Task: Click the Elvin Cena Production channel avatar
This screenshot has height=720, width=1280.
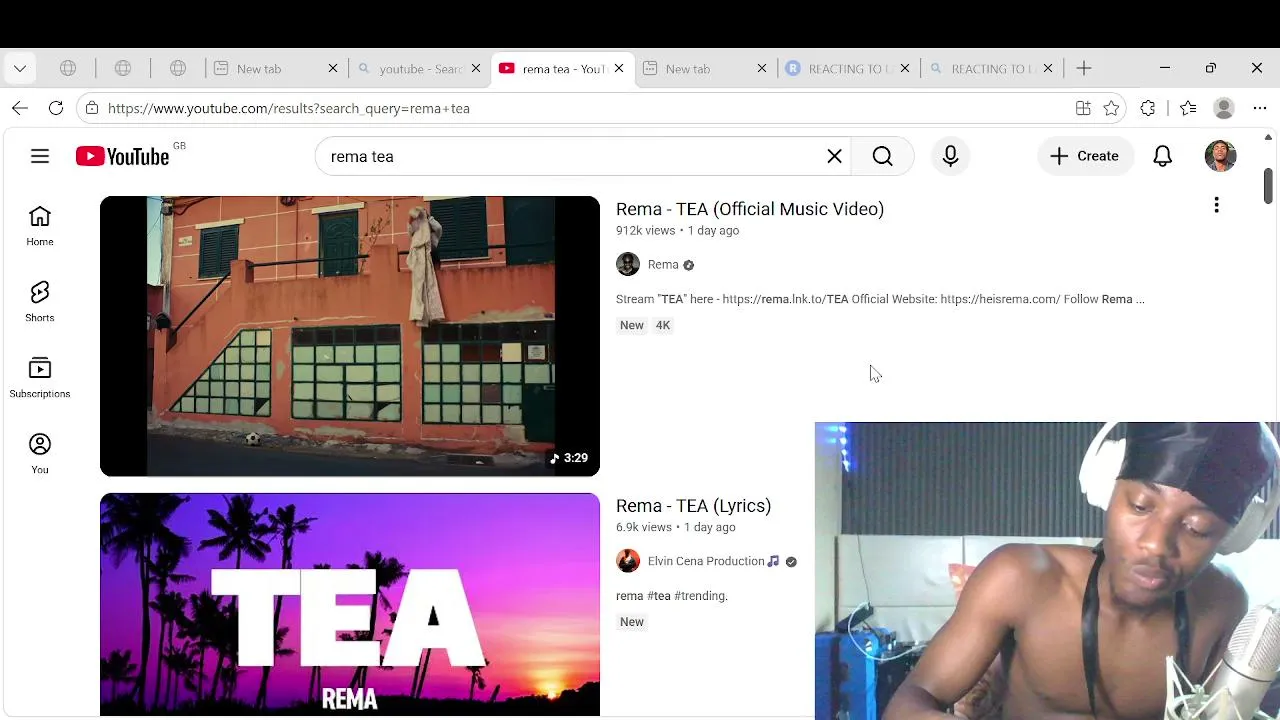Action: pos(628,561)
